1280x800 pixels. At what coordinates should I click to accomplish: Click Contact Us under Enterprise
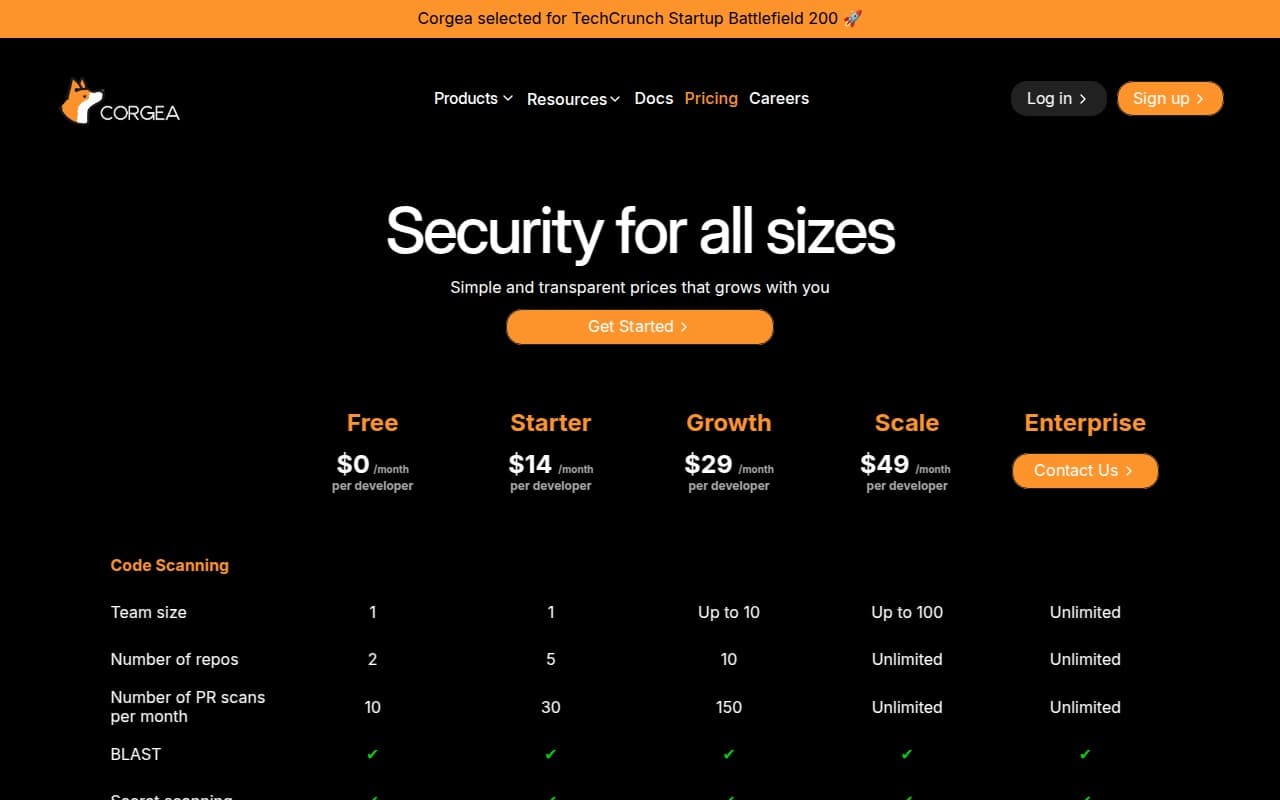1084,470
